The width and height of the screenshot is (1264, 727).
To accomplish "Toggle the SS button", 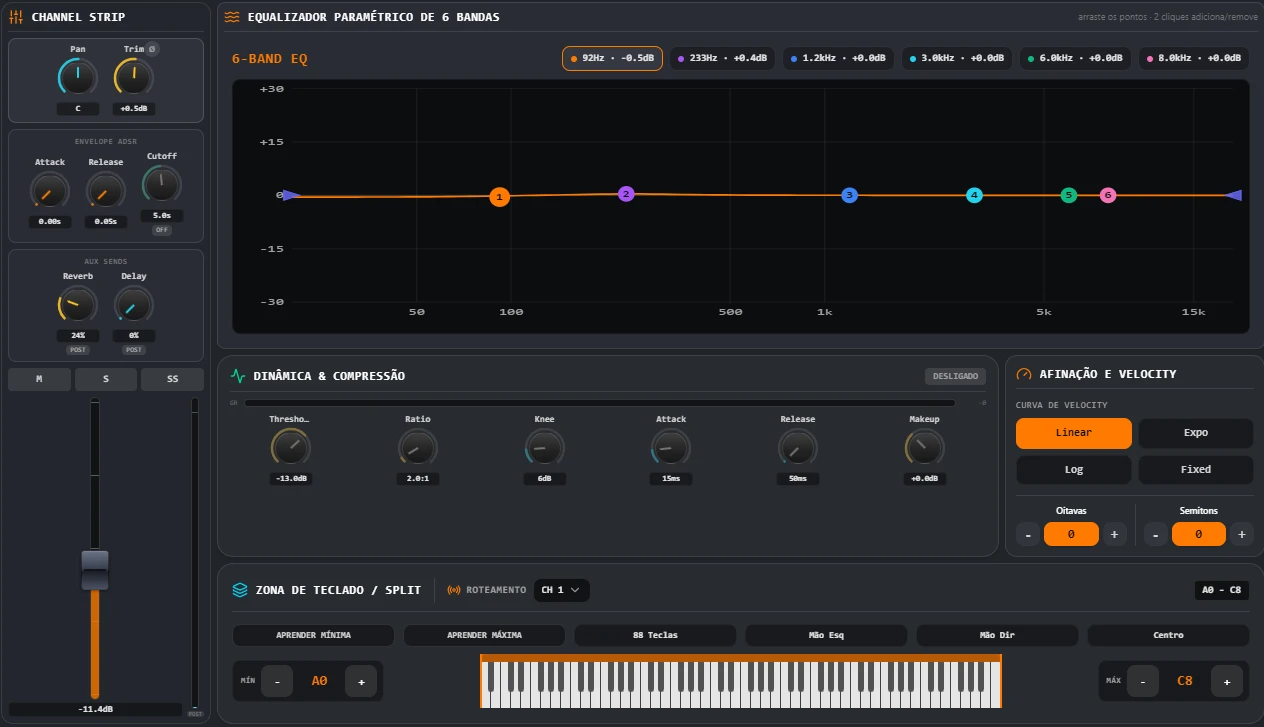I will [172, 379].
